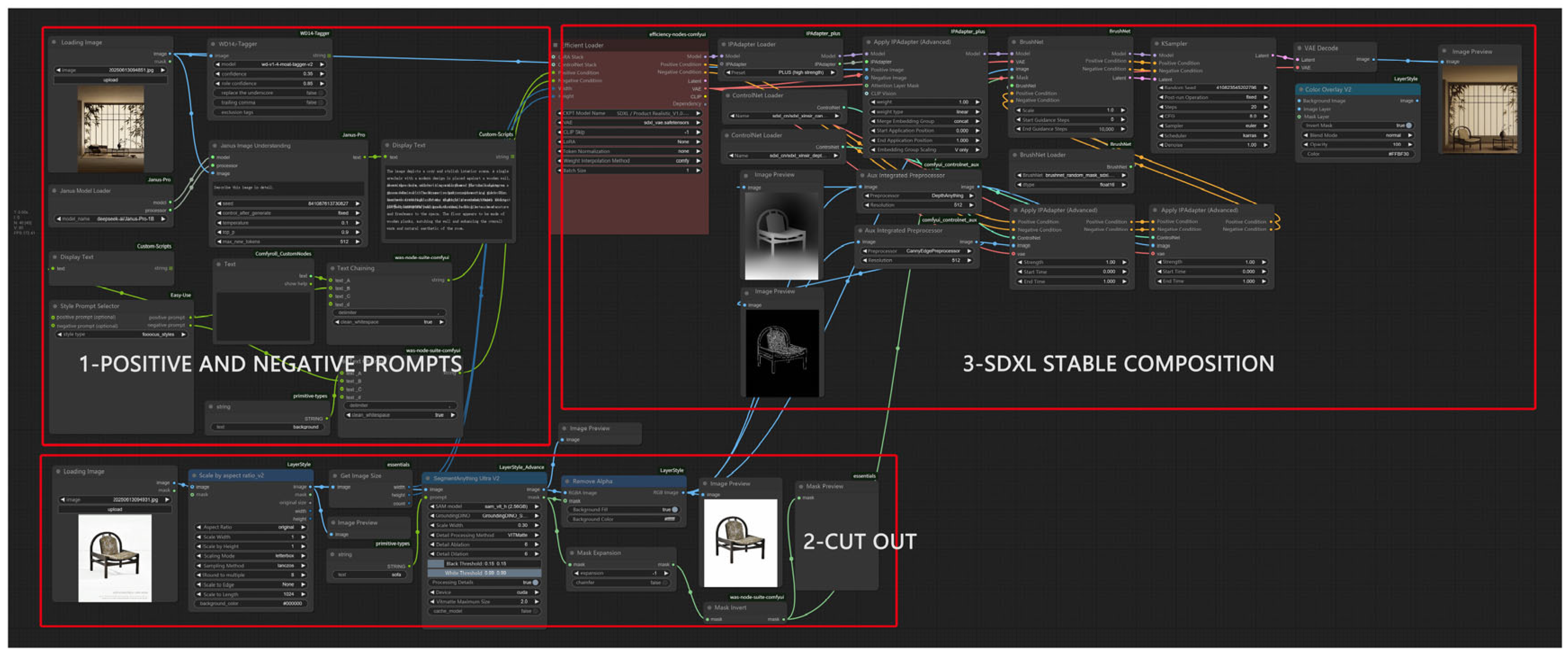Increase the Janus temperature value with its arrow

coord(357,223)
